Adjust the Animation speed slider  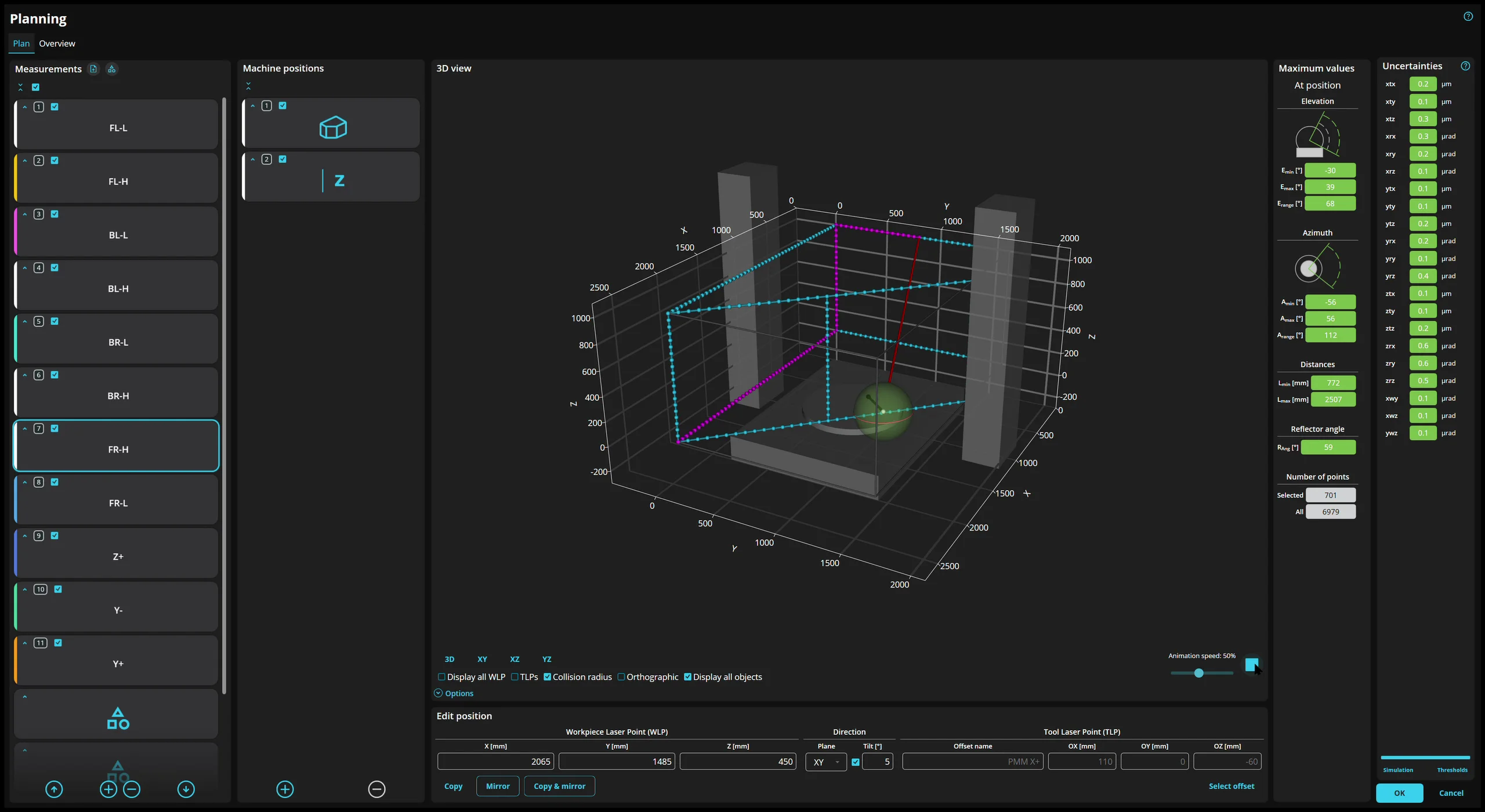coord(1198,673)
